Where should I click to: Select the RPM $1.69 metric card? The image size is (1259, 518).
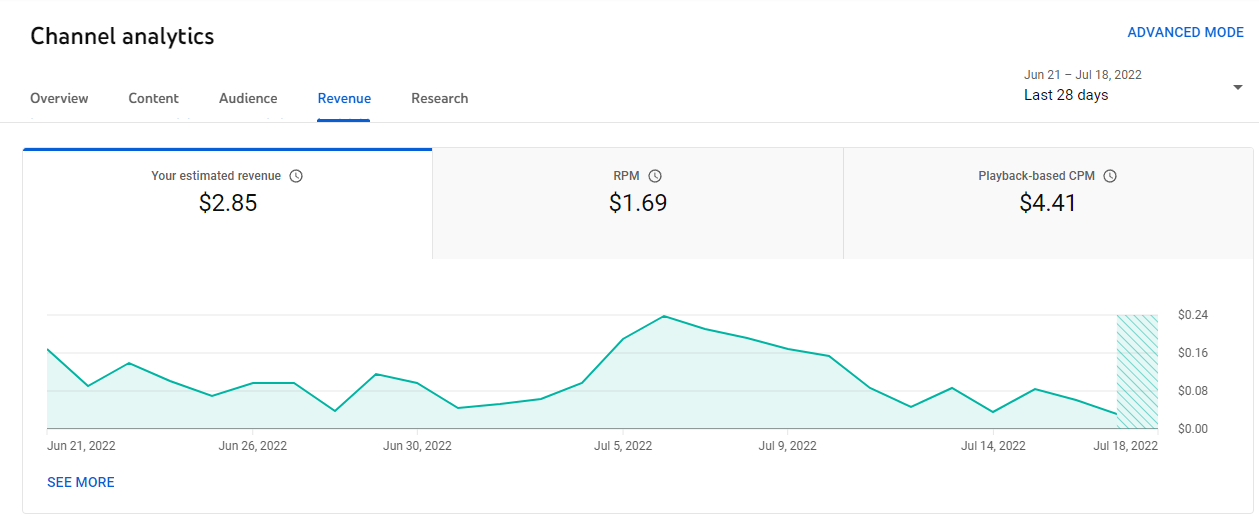[x=638, y=204]
